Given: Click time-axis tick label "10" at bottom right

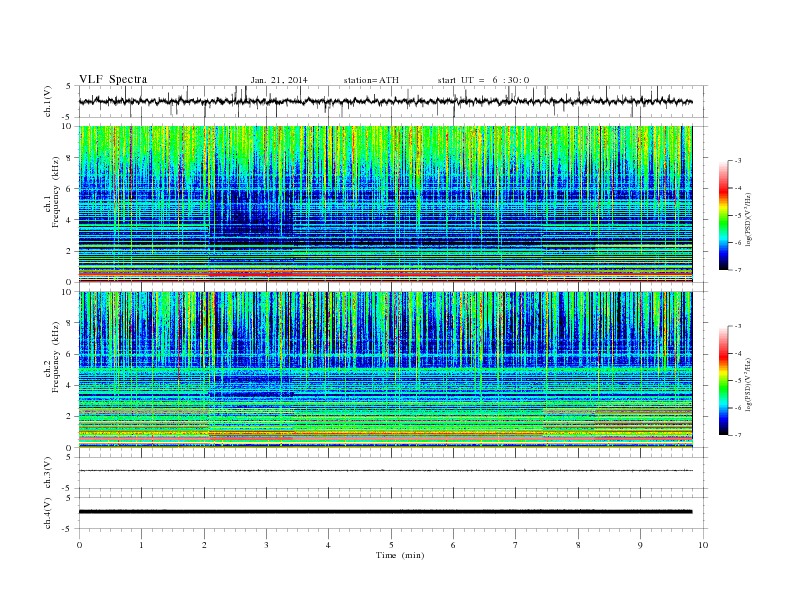Looking at the screenshot, I should click(703, 545).
